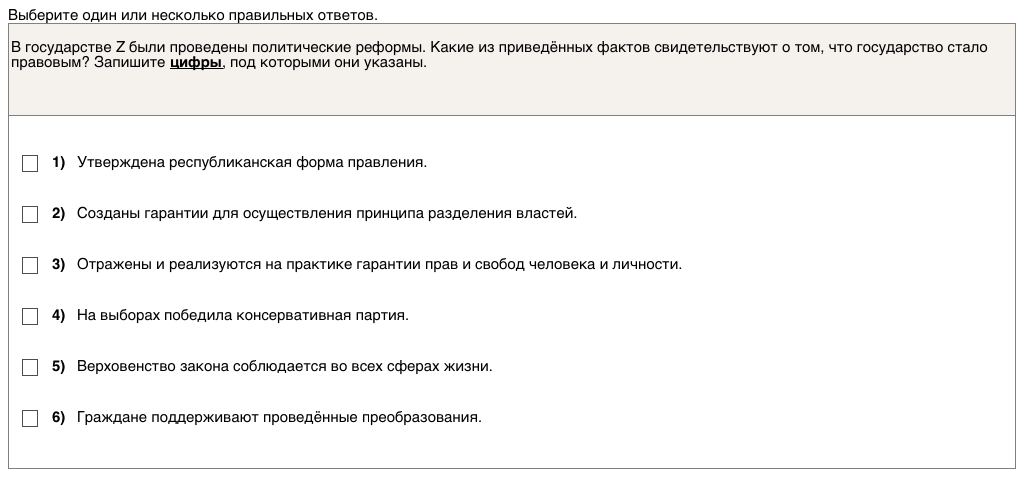Select checkbox for answer 4
The height and width of the screenshot is (477, 1024).
[x=30, y=316]
